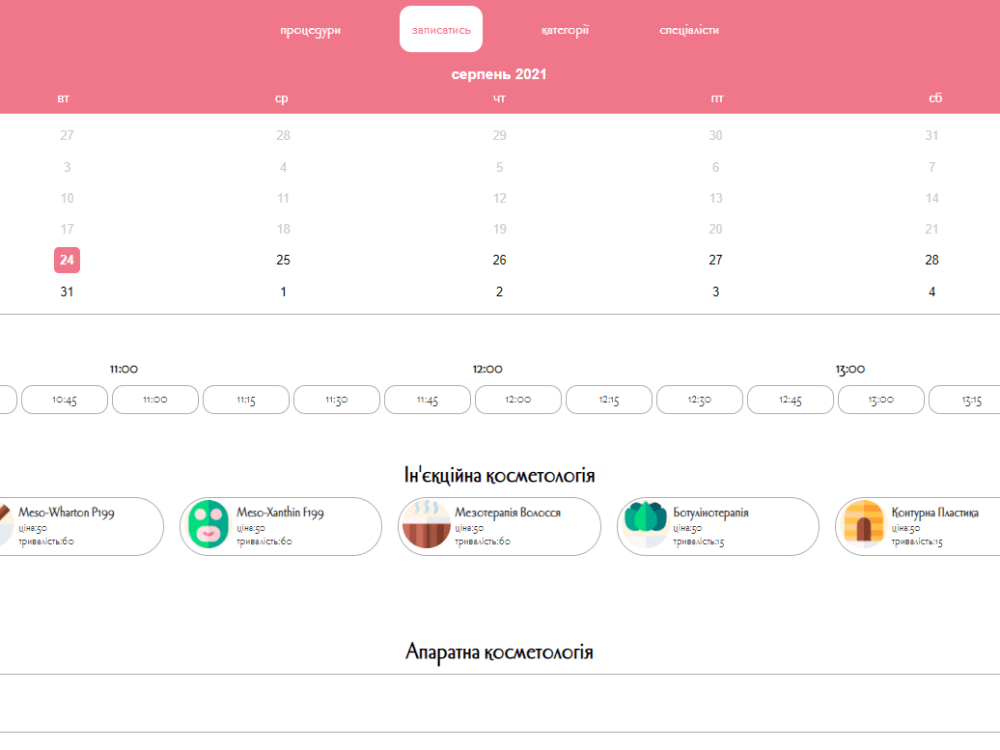The image size is (1000, 750).
Task: Click past date 21 in the calendar
Action: point(932,229)
